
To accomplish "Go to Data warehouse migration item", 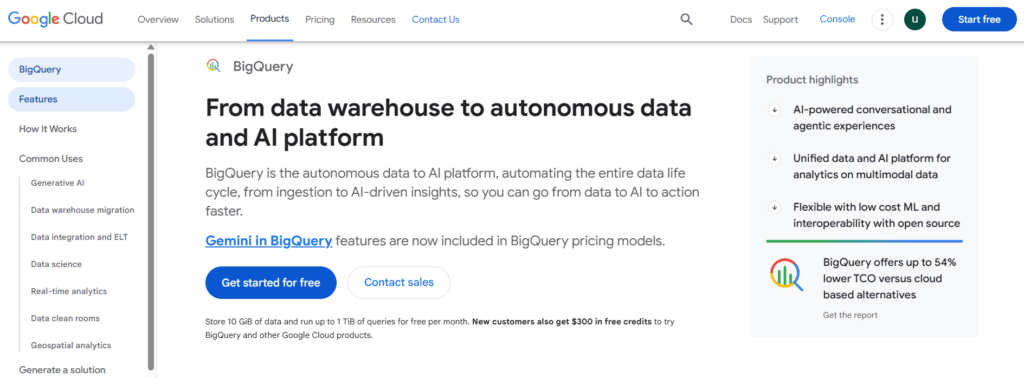I will (82, 210).
